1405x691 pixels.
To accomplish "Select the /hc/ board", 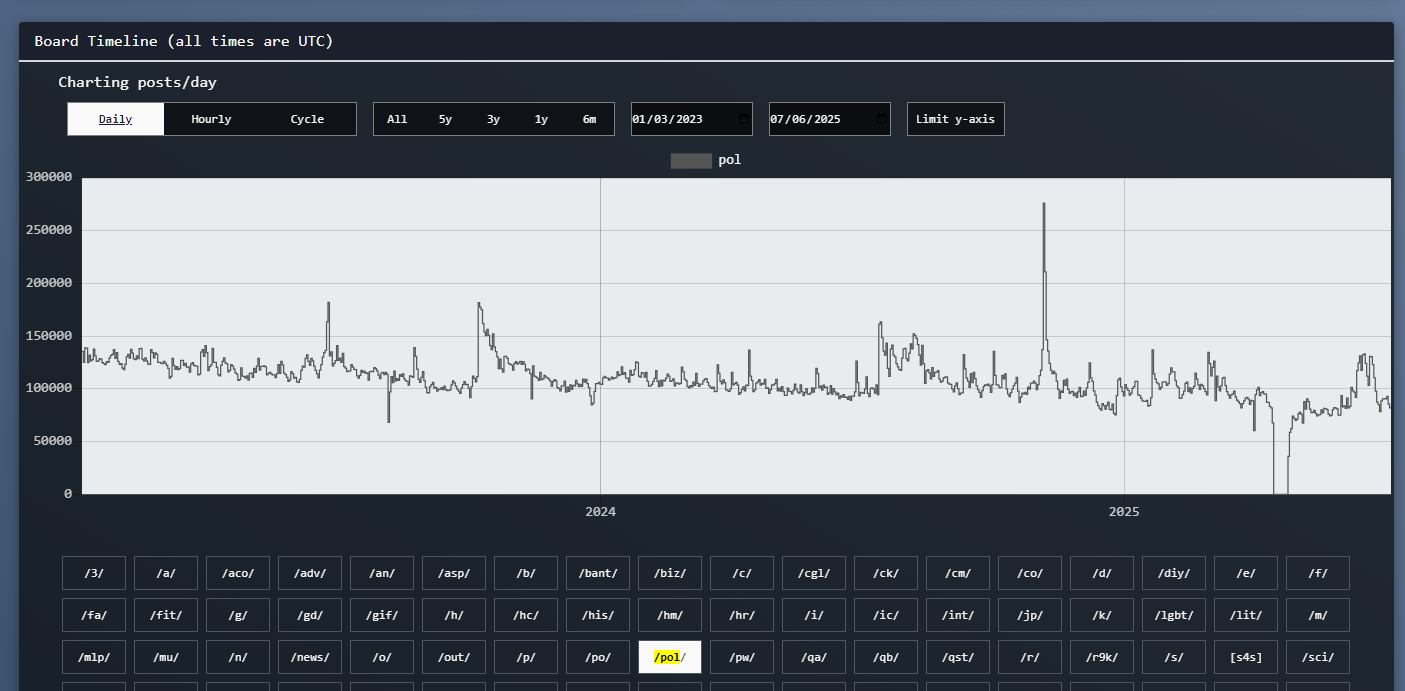I will point(526,615).
